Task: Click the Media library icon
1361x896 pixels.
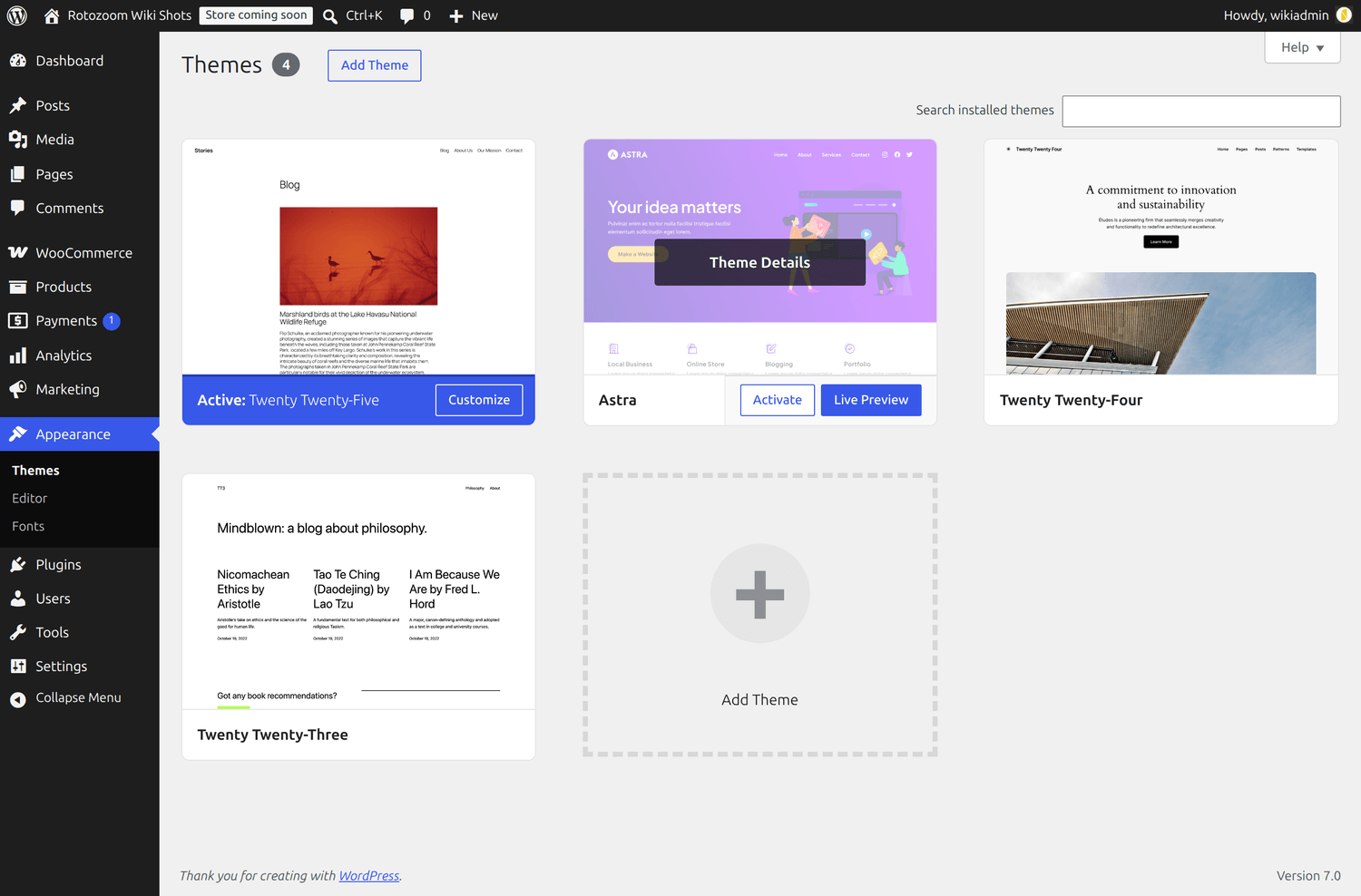Action: (18, 140)
